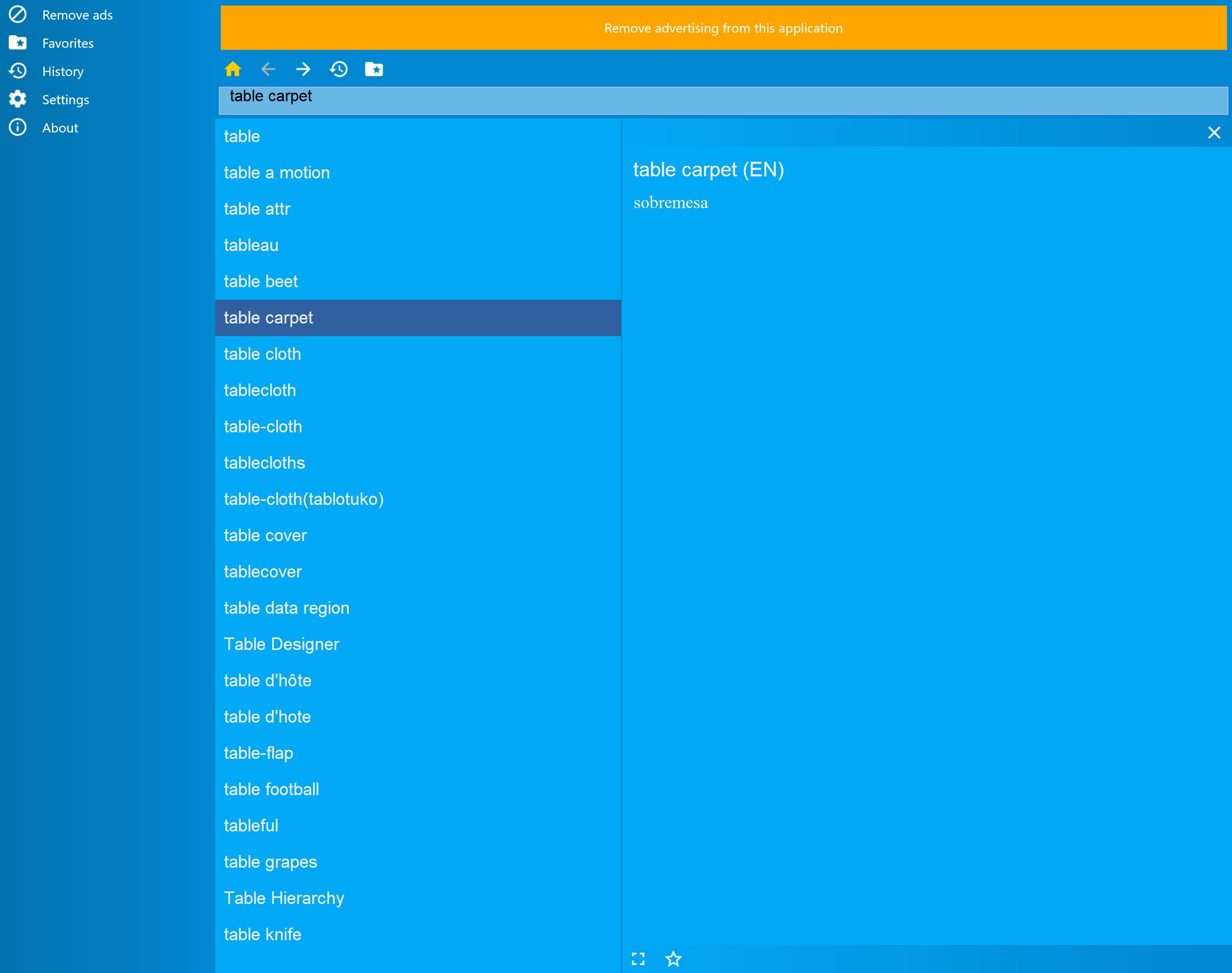Screen dimensions: 1232x973
Task: Open Remove ads in sidebar
Action: tap(77, 15)
